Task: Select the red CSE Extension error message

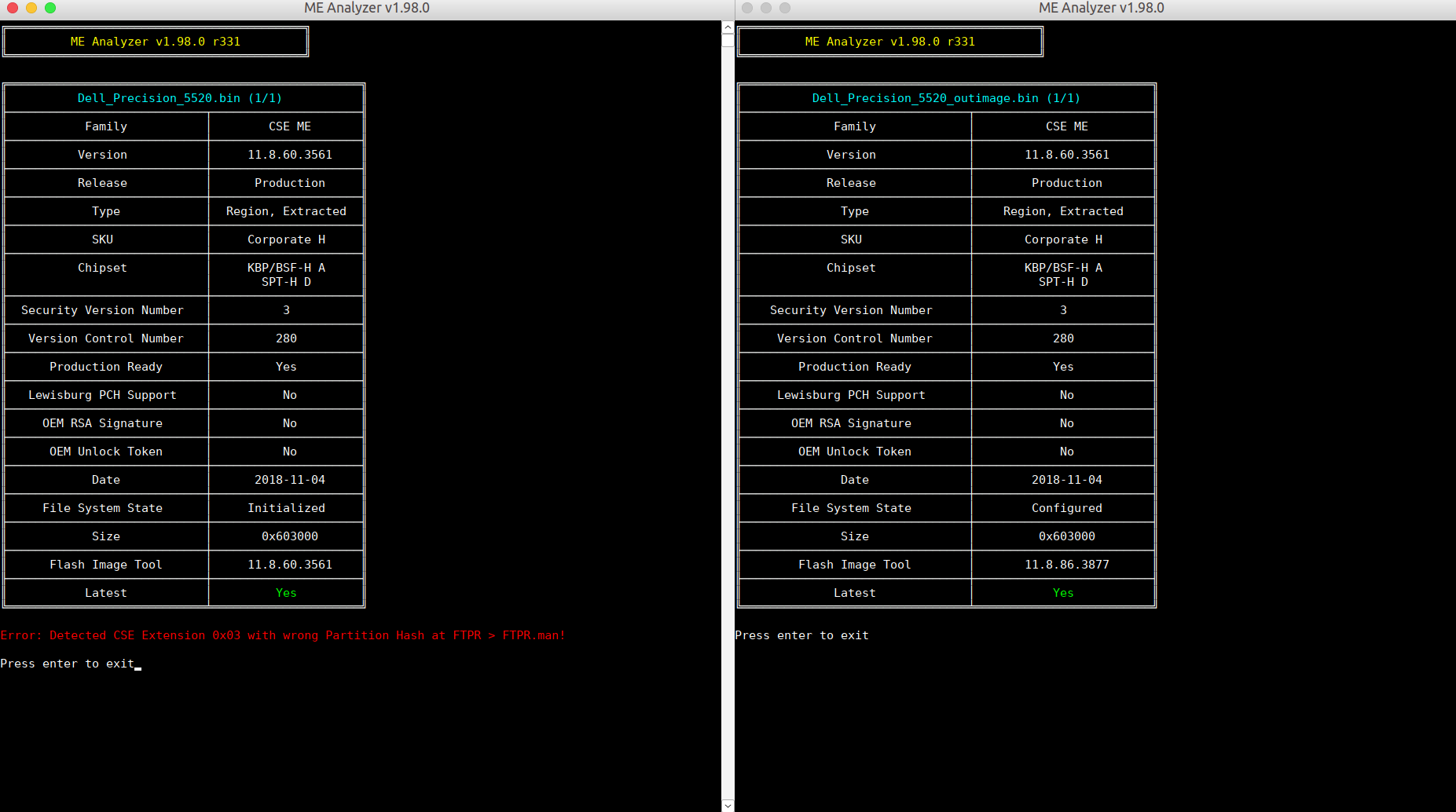Action: [x=283, y=635]
